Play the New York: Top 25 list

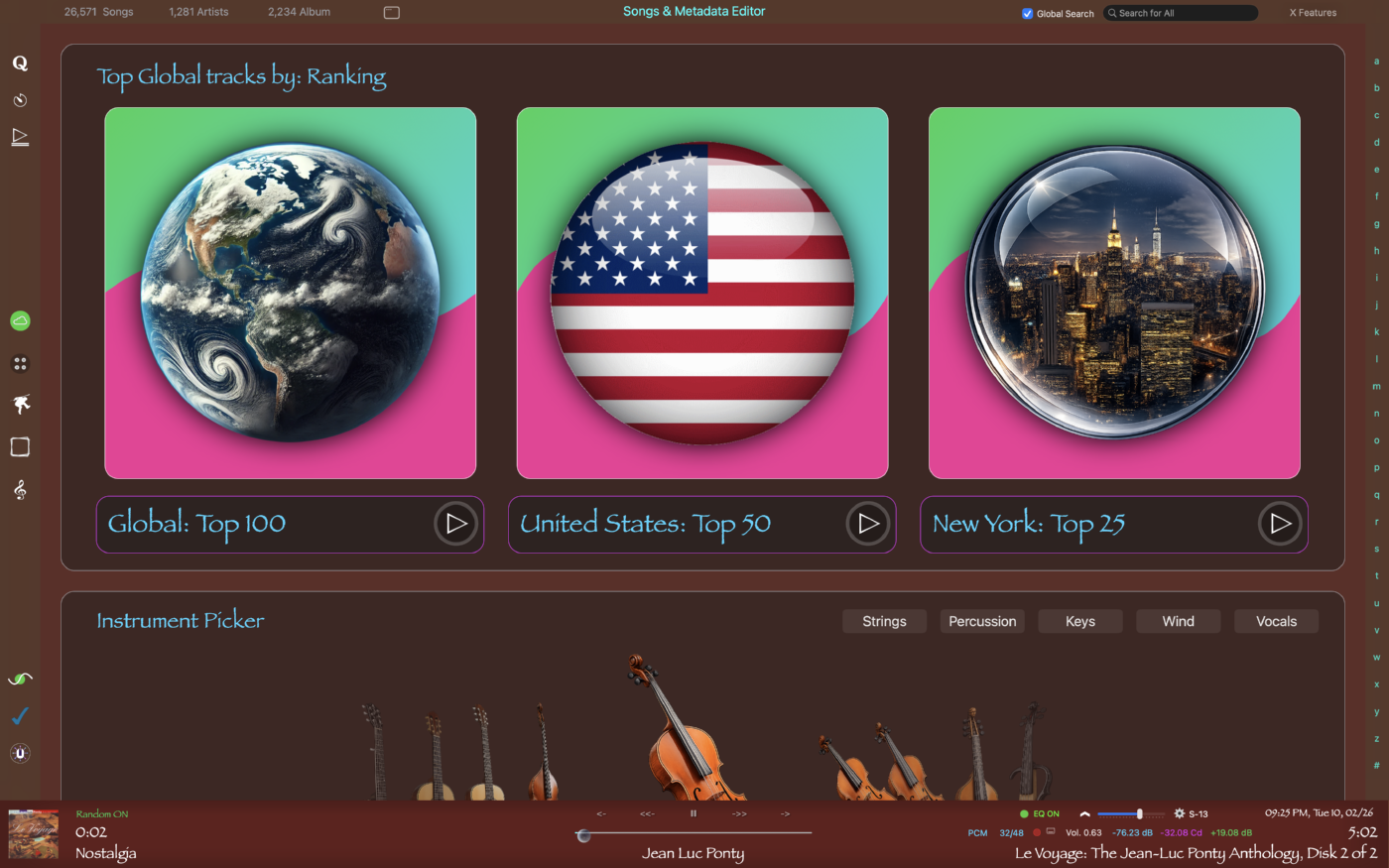click(x=1280, y=524)
